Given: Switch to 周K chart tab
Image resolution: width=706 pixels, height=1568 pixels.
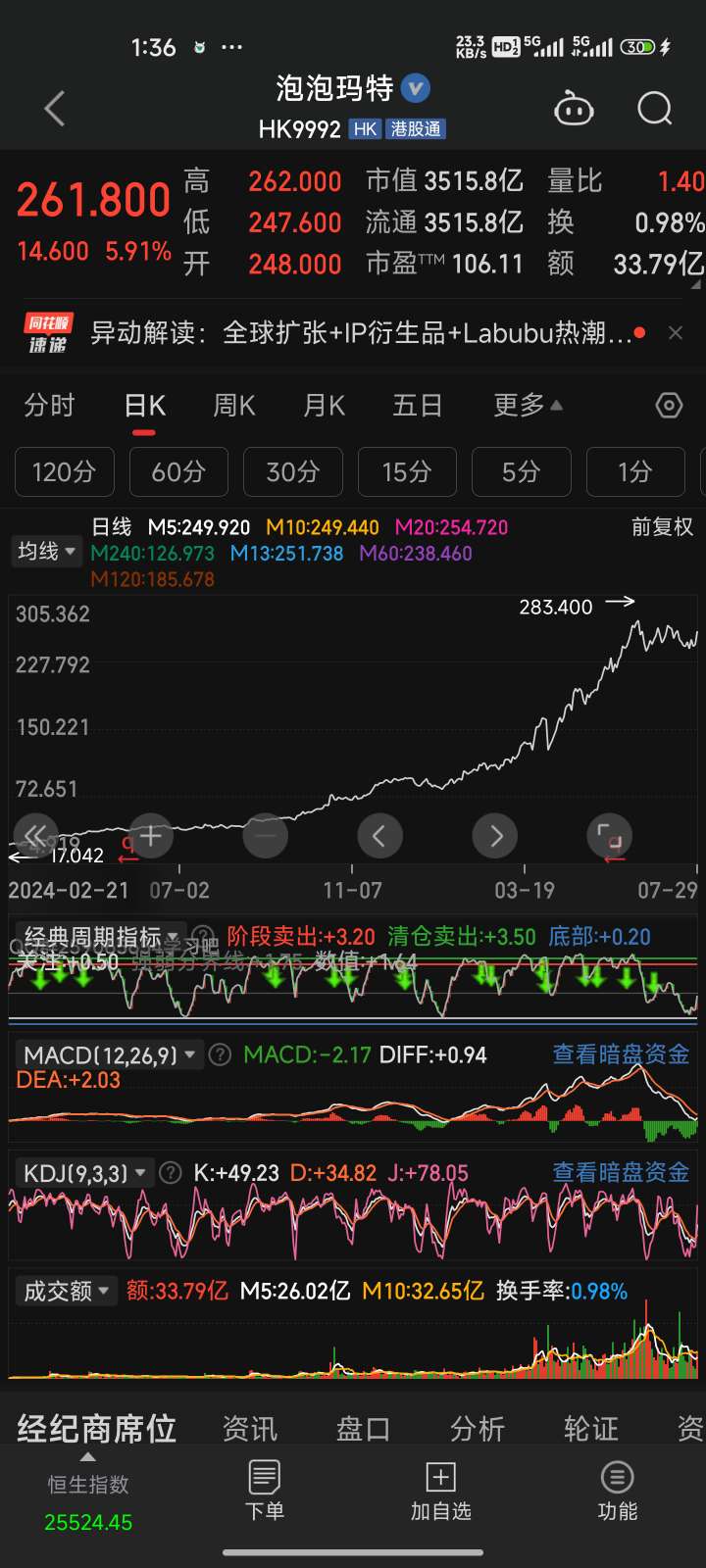Looking at the screenshot, I should (x=234, y=405).
